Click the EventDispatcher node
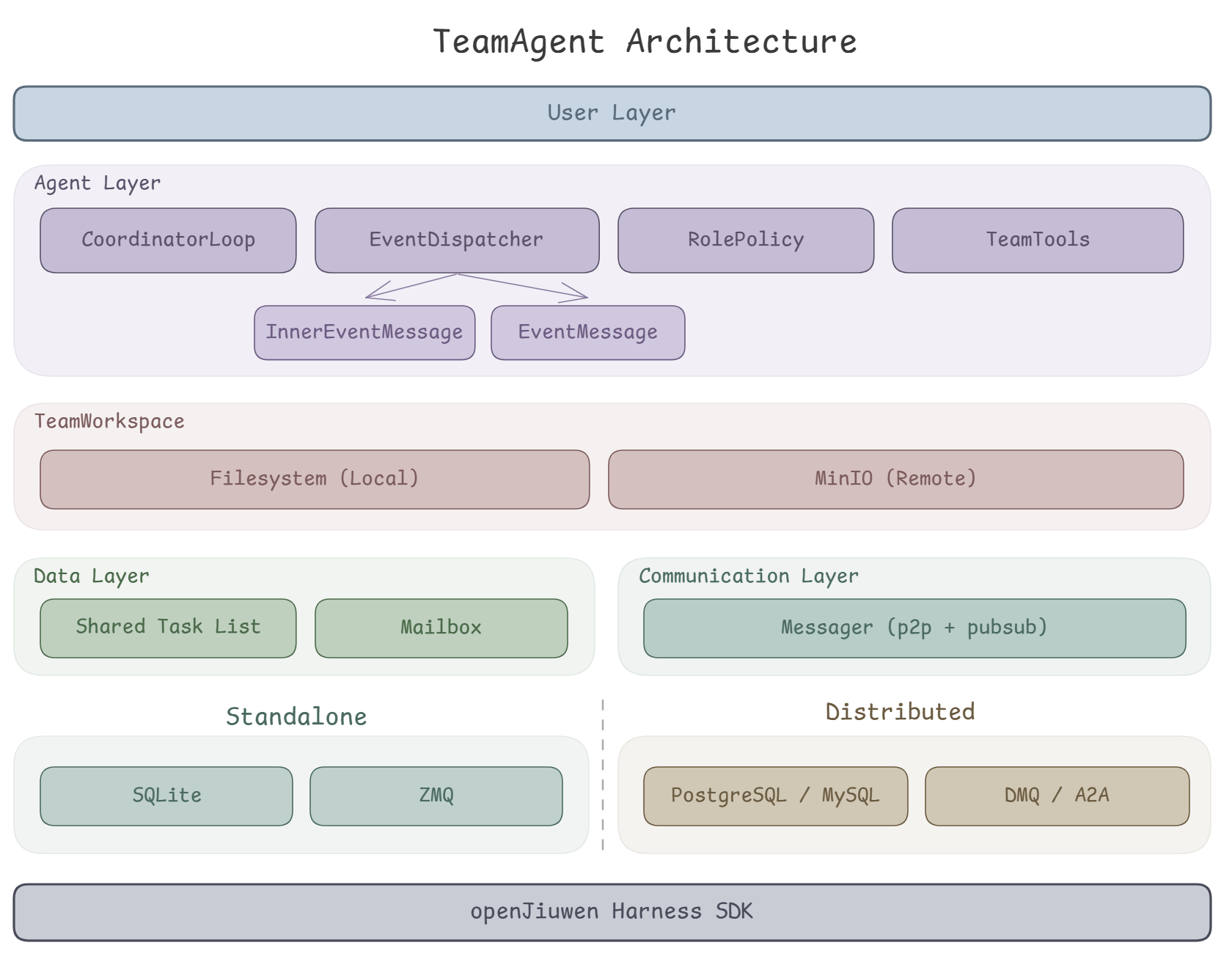This screenshot has width=1232, height=962. (x=456, y=240)
